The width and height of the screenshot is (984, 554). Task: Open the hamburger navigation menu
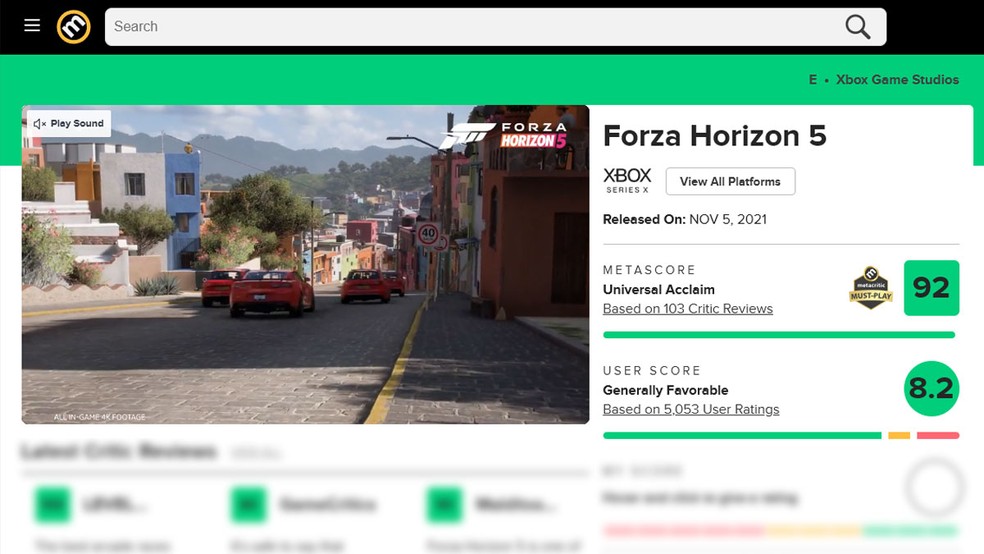pos(32,25)
